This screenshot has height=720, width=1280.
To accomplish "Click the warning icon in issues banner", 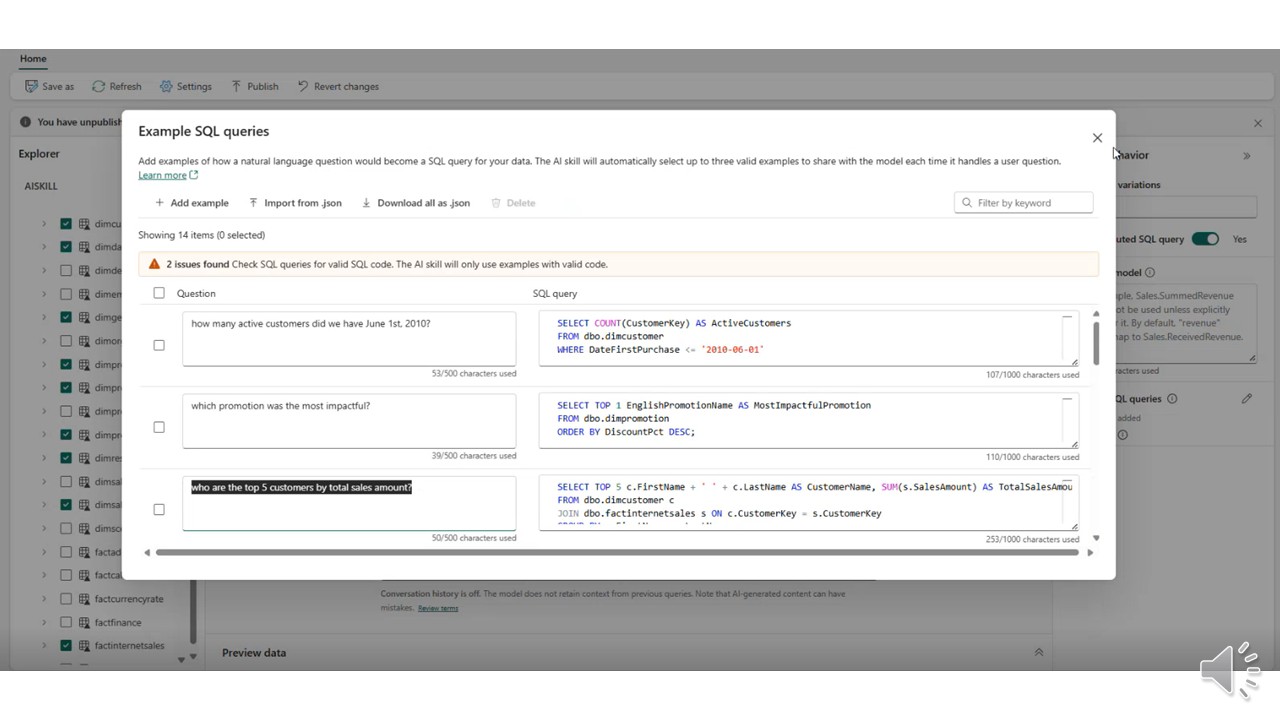I will tap(154, 264).
